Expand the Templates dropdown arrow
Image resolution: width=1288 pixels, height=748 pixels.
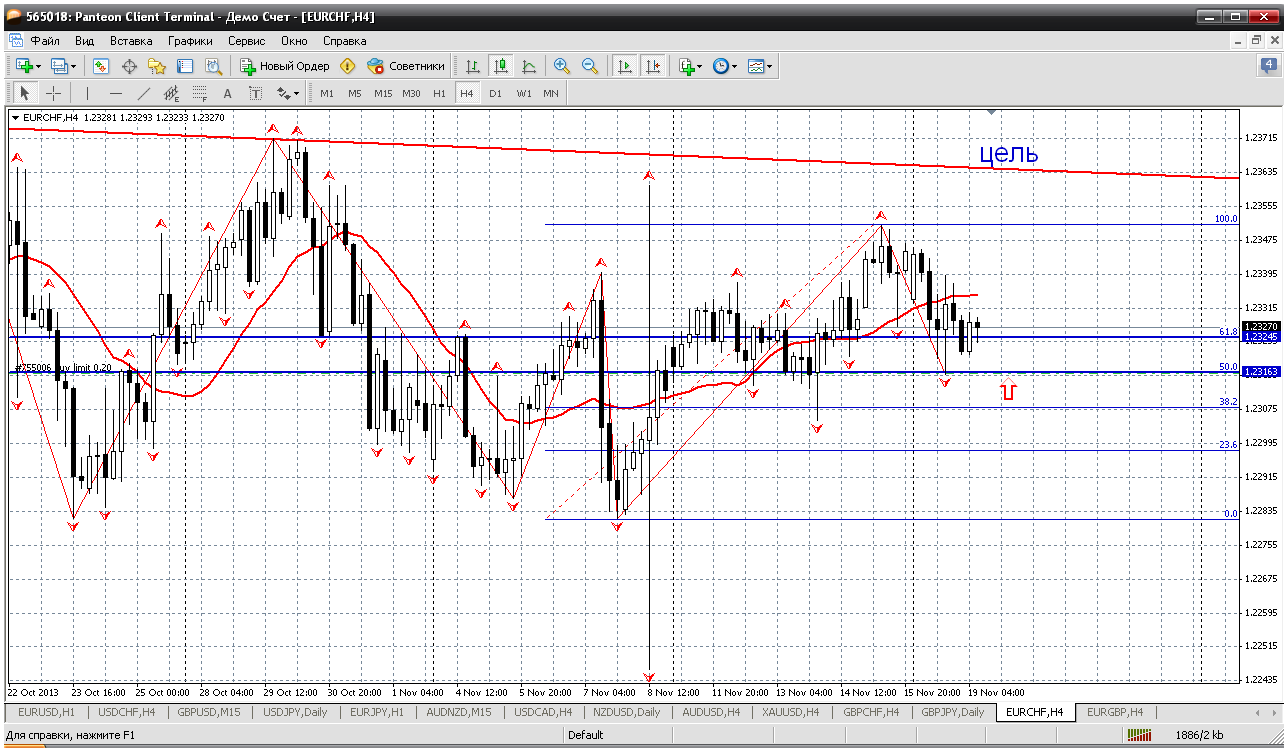click(x=770, y=67)
